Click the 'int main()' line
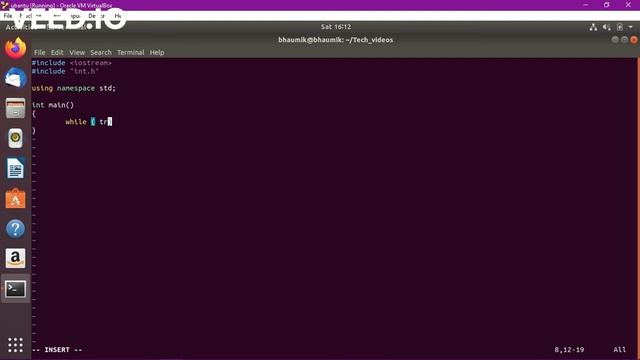 coord(53,105)
